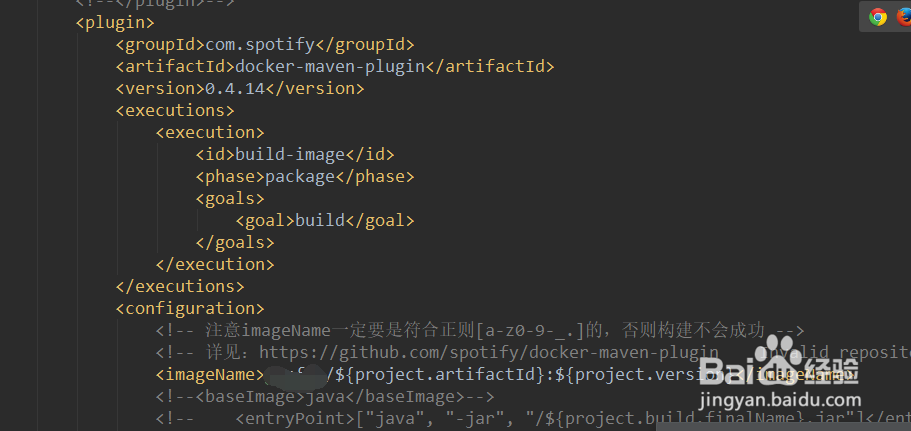911x431 pixels.
Task: Click the GitHub docker-maven-plugin URL in comment
Action: pyautogui.click(x=490, y=352)
